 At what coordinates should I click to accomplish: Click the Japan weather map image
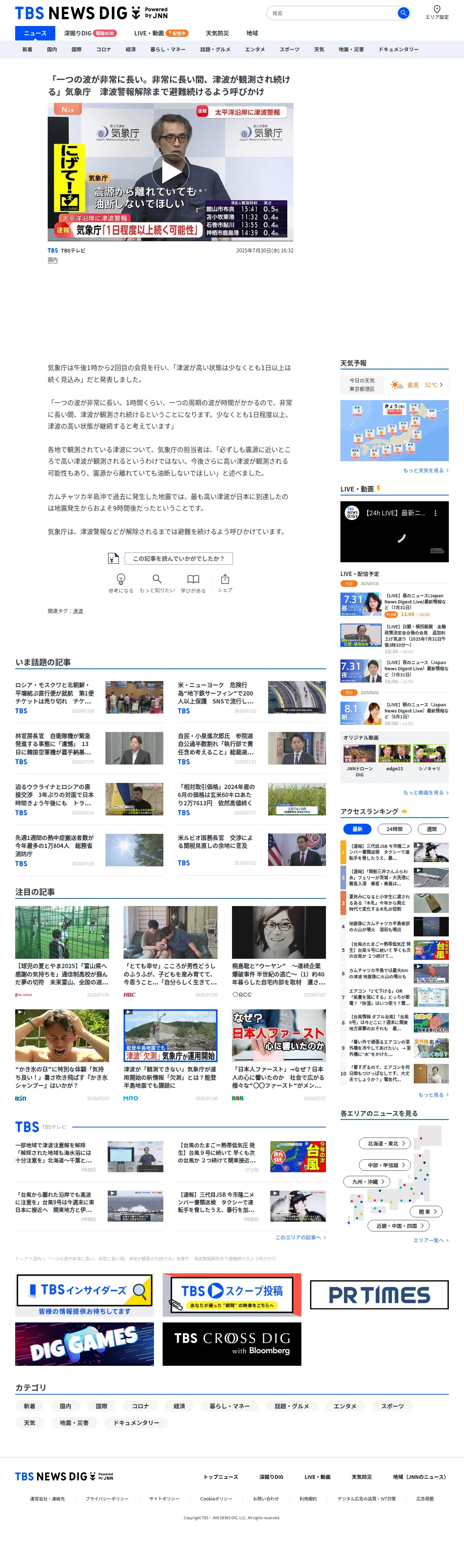tap(394, 430)
